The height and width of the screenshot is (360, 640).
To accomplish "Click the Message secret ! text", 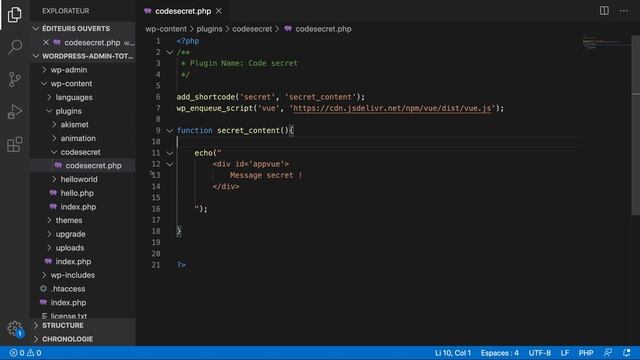I will [x=266, y=176].
